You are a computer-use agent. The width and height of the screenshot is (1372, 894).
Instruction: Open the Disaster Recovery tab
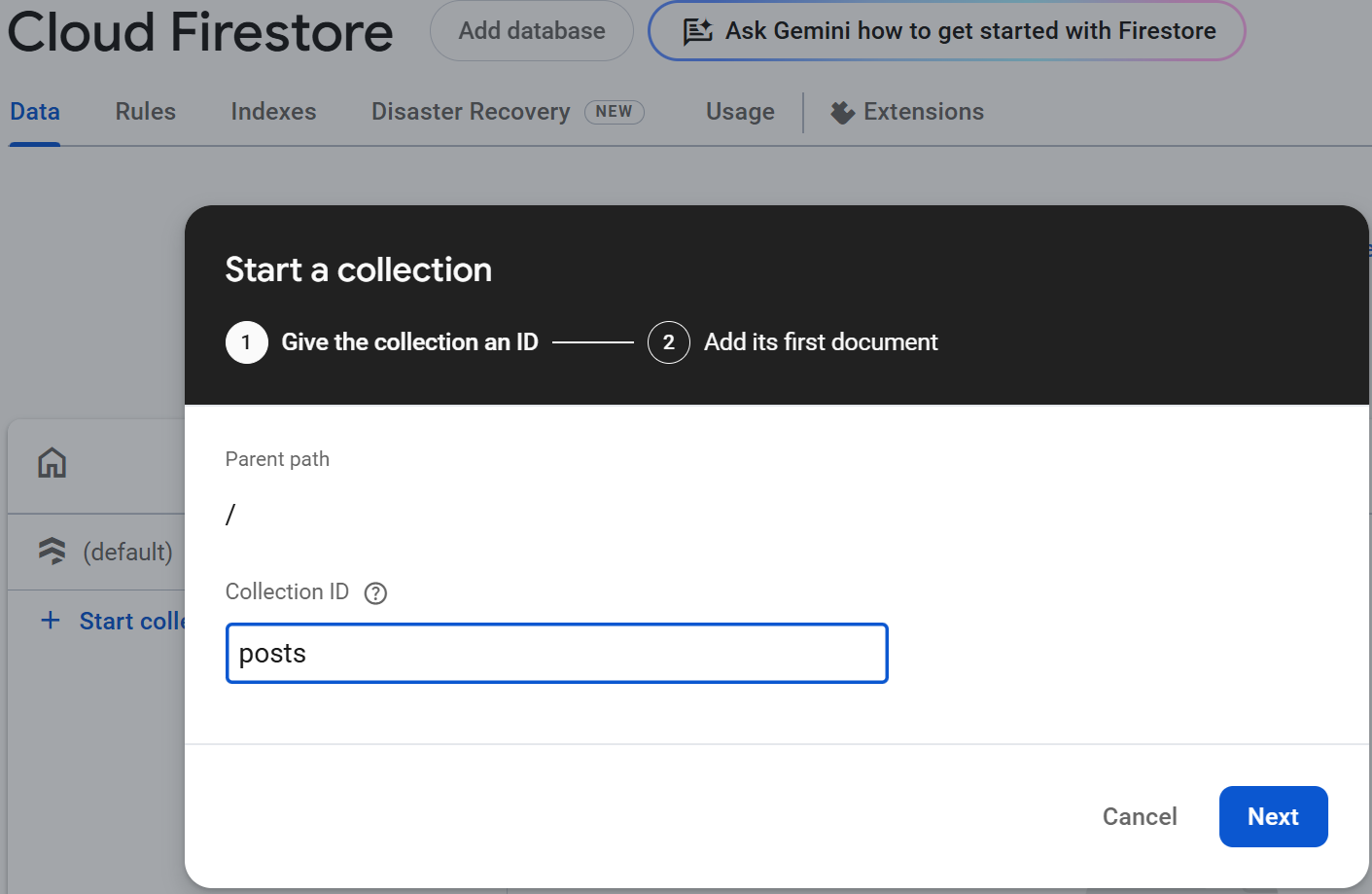471,112
